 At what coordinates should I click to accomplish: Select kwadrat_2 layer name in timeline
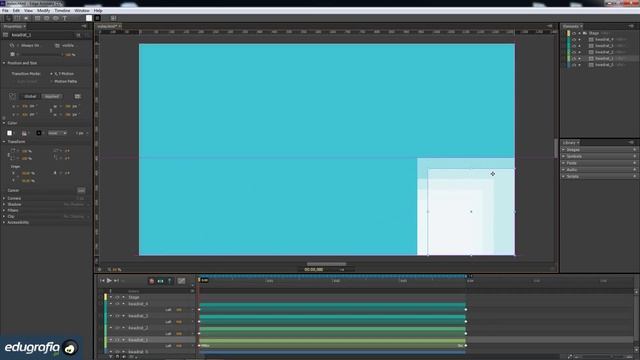point(138,328)
